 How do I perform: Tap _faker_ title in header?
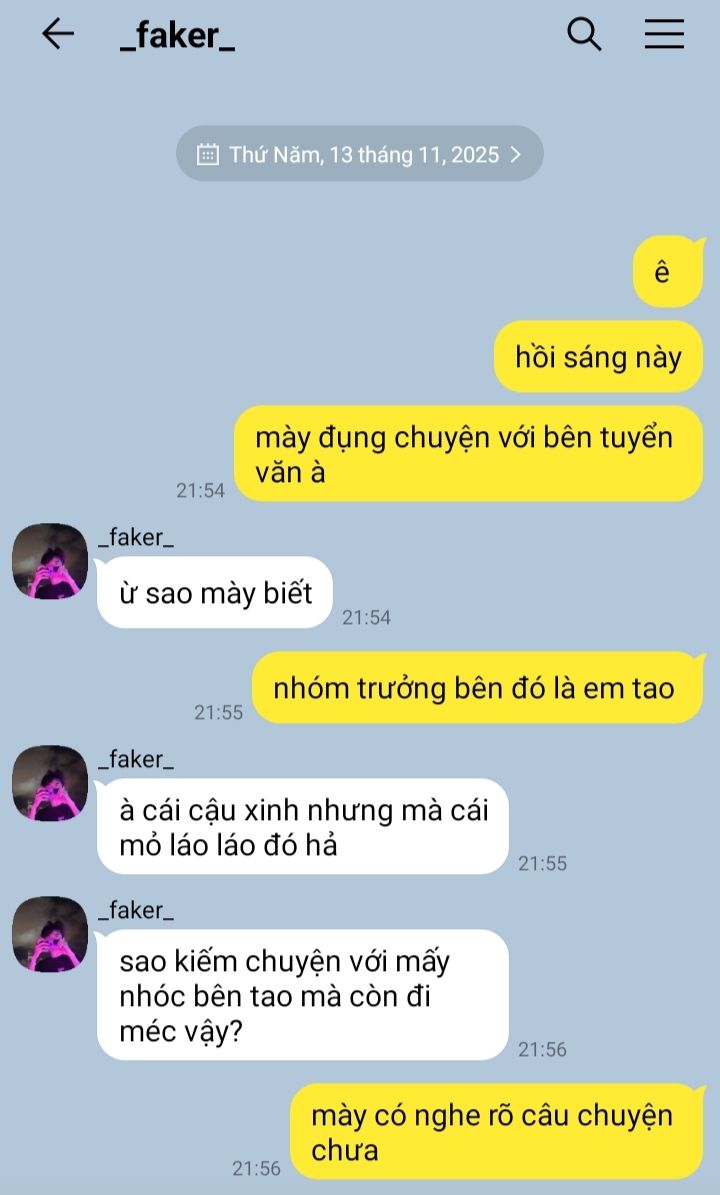click(x=178, y=36)
